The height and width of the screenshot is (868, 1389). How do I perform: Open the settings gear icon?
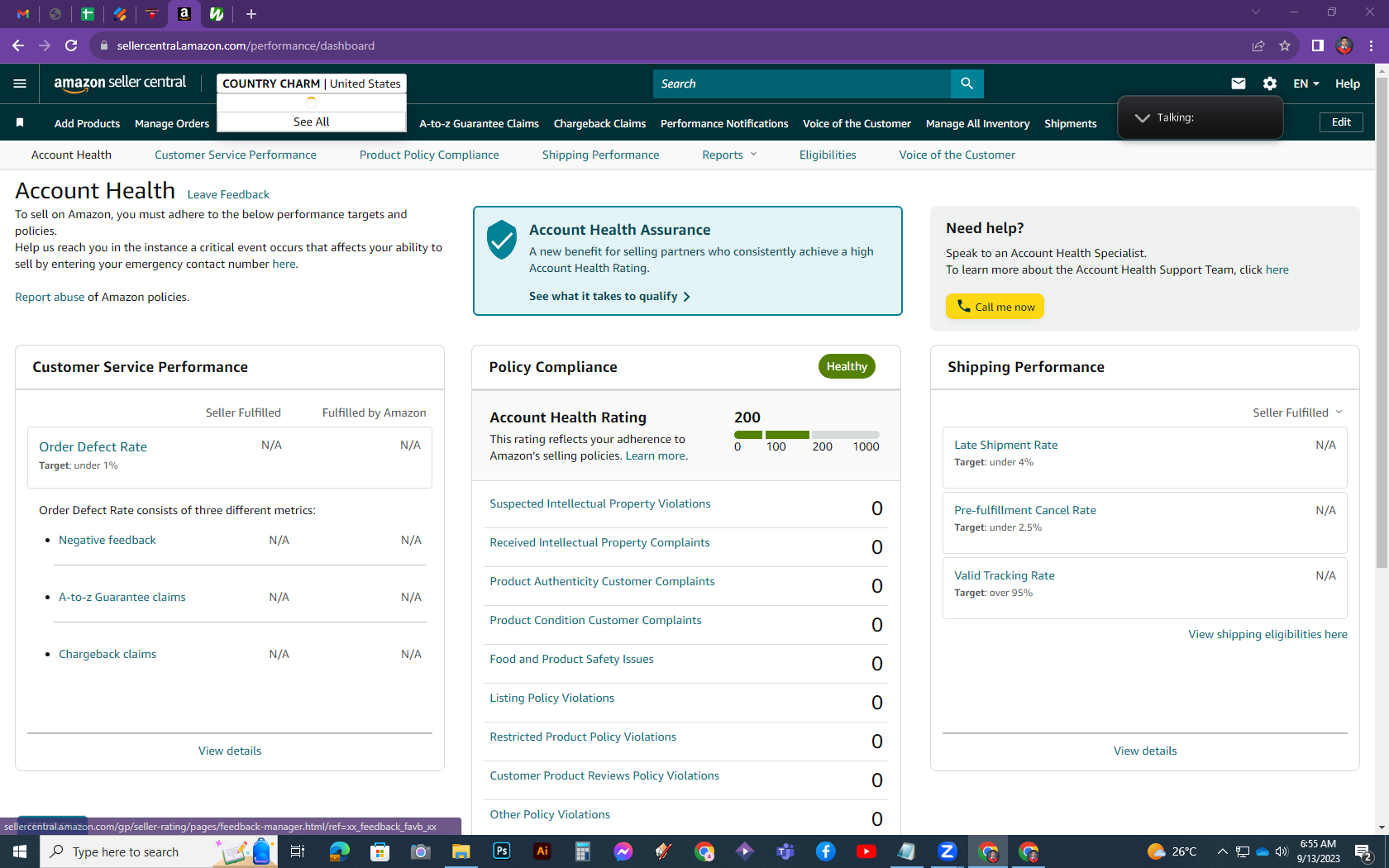point(1270,83)
